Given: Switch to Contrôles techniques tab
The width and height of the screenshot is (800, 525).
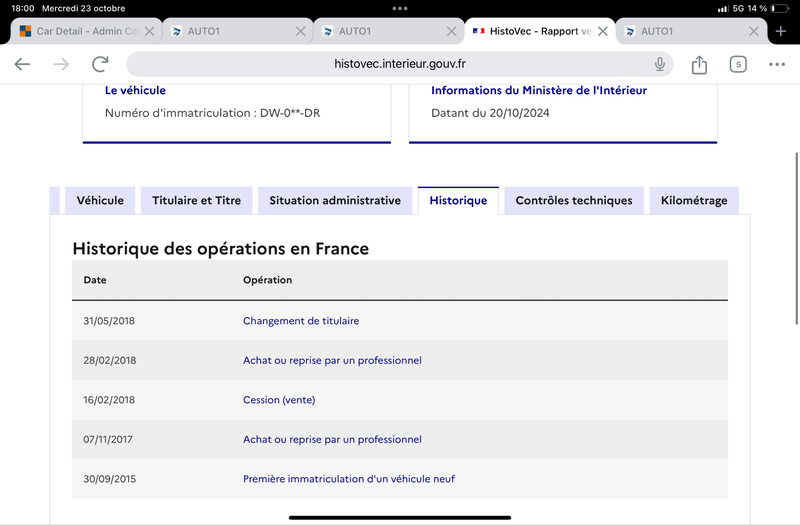Looking at the screenshot, I should pos(574,201).
